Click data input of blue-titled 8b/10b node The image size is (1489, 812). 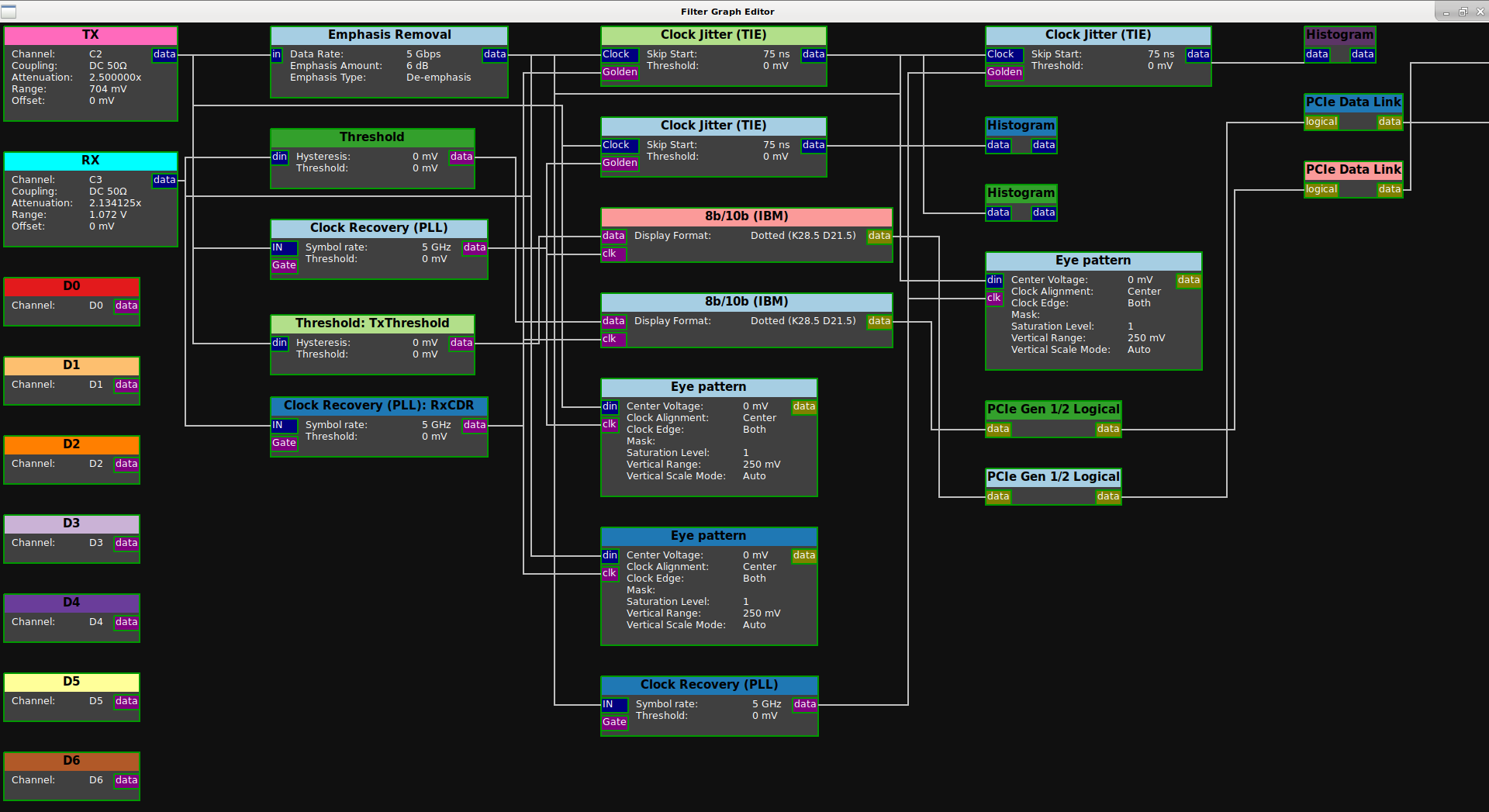point(613,322)
